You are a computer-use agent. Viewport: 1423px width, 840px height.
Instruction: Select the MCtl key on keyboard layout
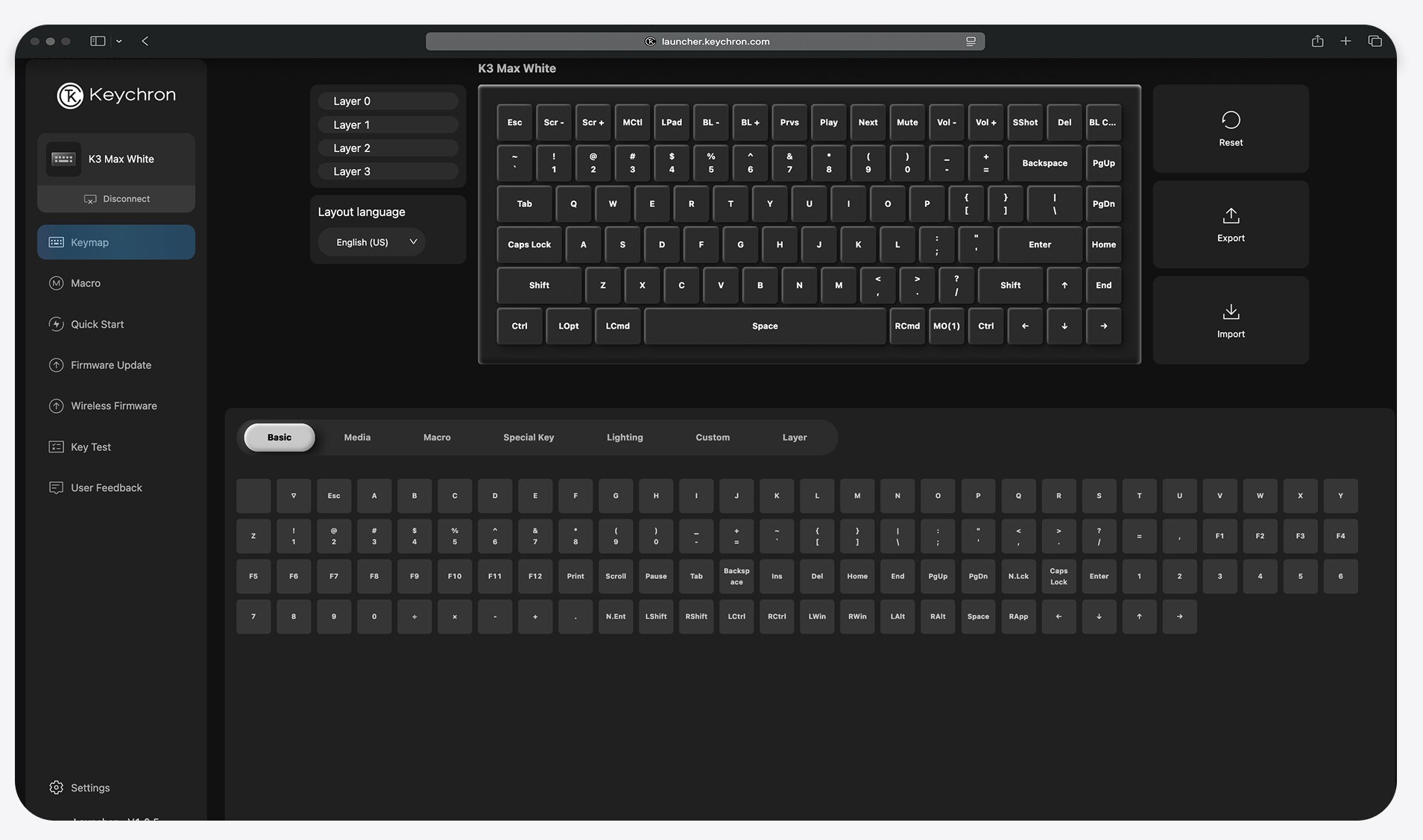[632, 122]
